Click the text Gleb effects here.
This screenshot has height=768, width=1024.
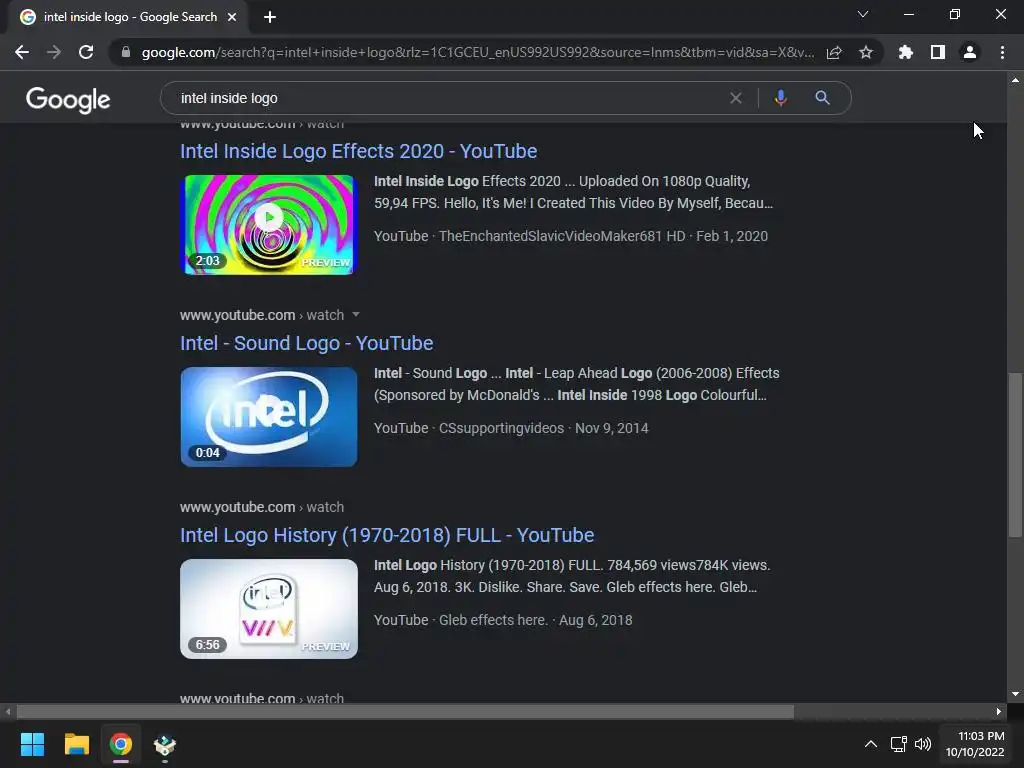click(x=494, y=620)
